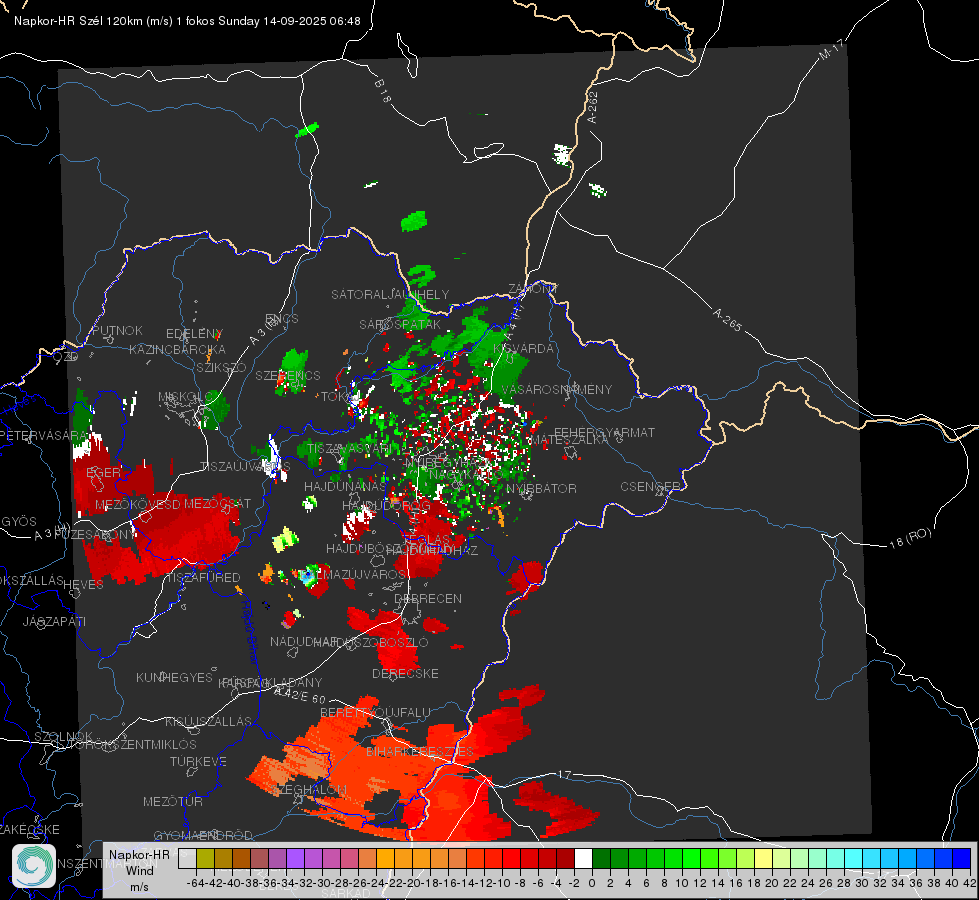This screenshot has width=979, height=900.
Task: Click the A-262 road label
Action: [x=593, y=107]
